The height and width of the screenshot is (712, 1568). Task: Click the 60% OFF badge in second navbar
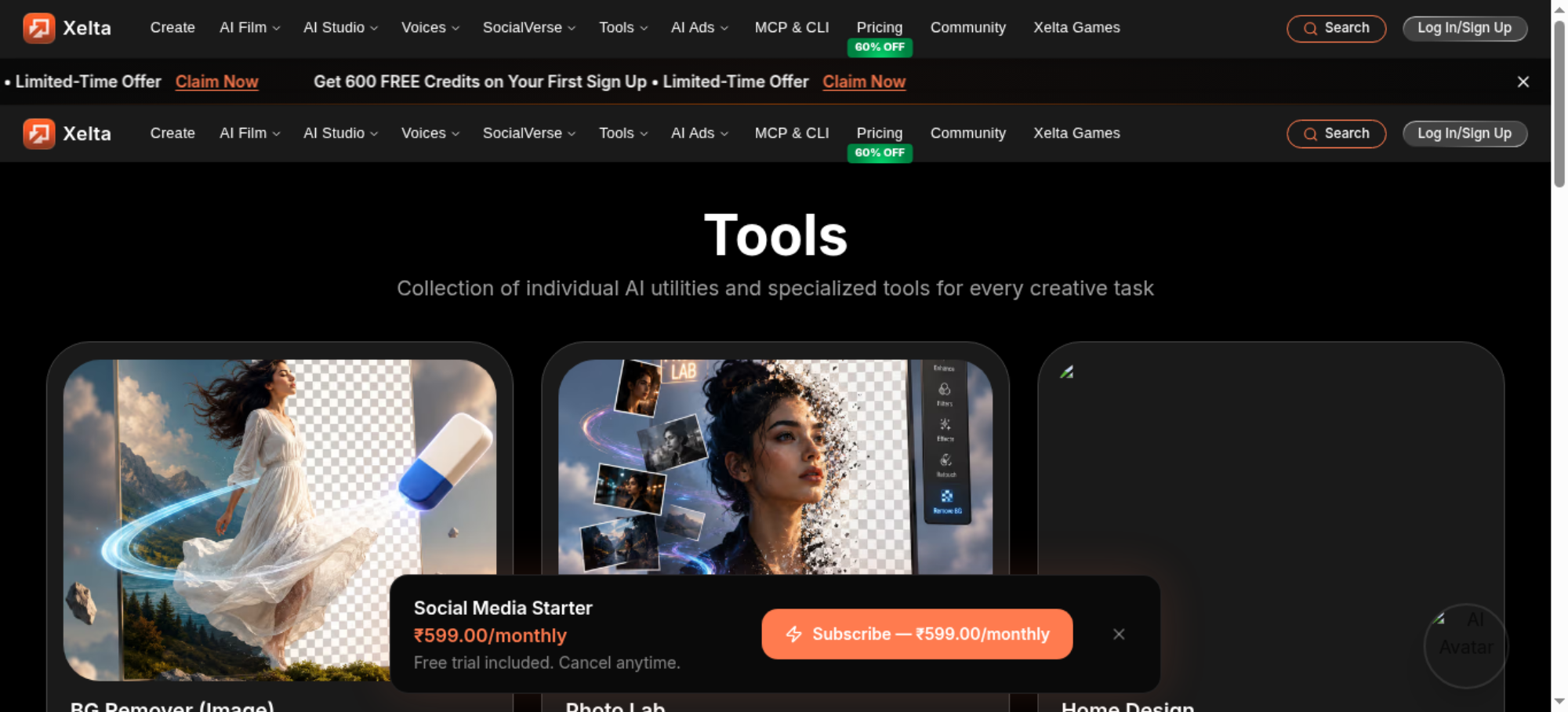tap(880, 153)
